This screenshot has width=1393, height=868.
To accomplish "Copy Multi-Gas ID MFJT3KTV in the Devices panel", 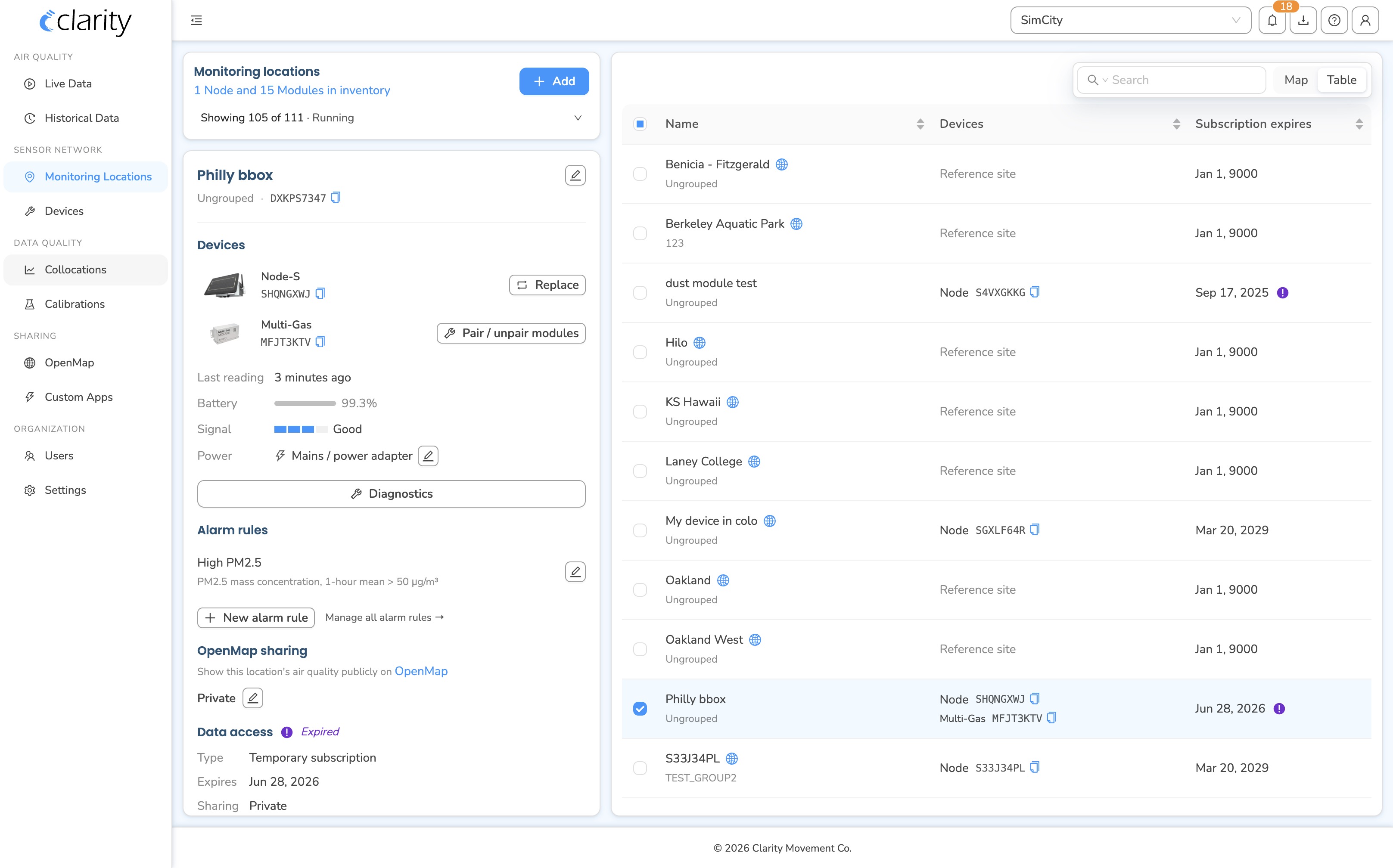I will tap(320, 341).
